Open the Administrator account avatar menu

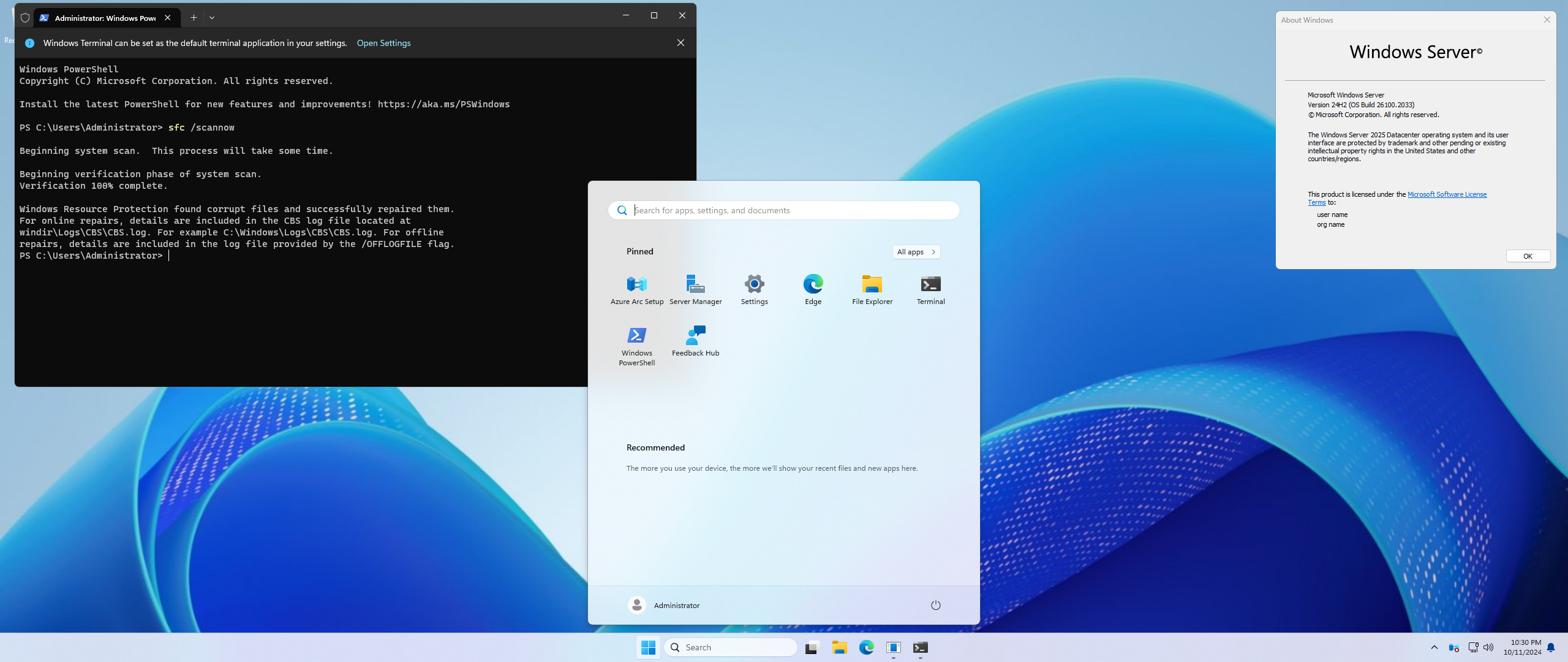tap(637, 605)
